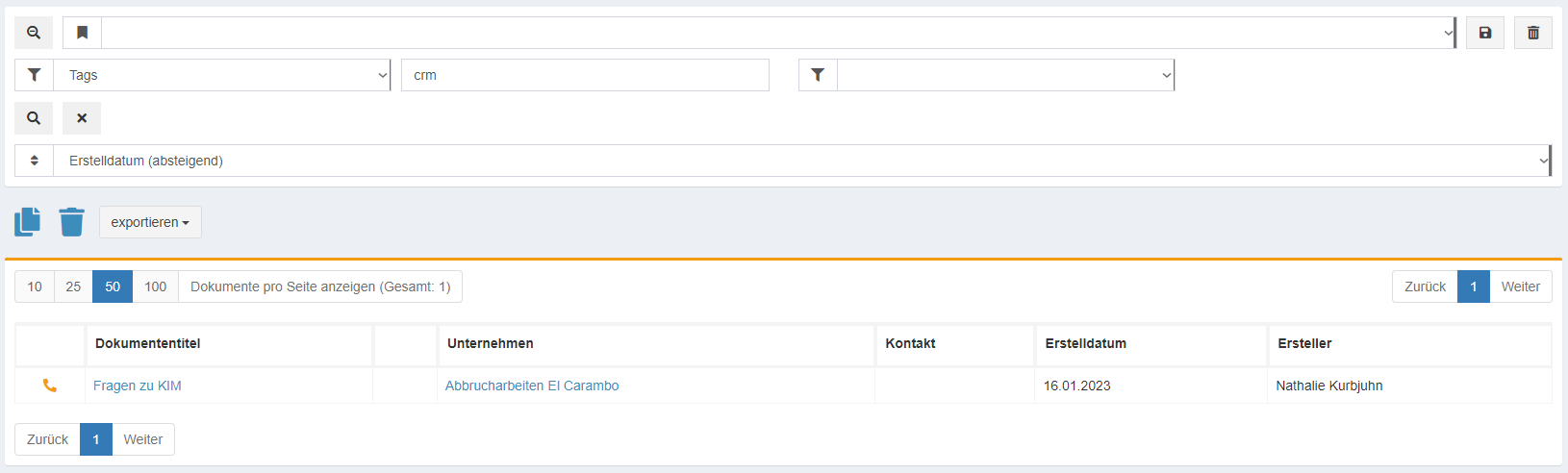
Task: Click the second filter funnel icon
Action: (818, 75)
